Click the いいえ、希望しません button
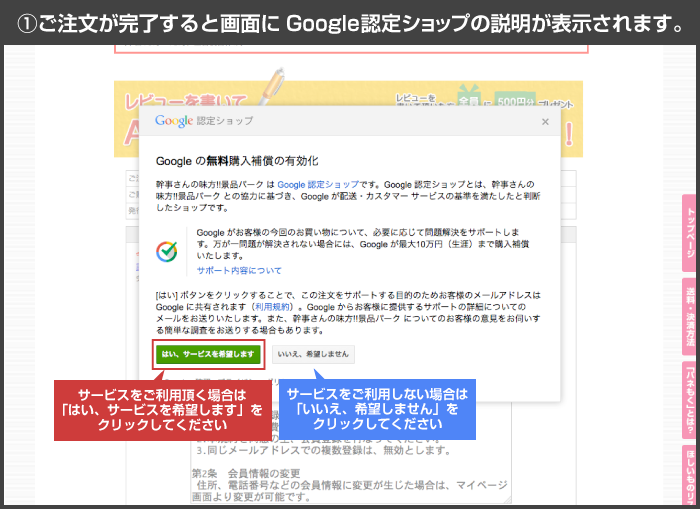This screenshot has height=509, width=700. coord(313,354)
